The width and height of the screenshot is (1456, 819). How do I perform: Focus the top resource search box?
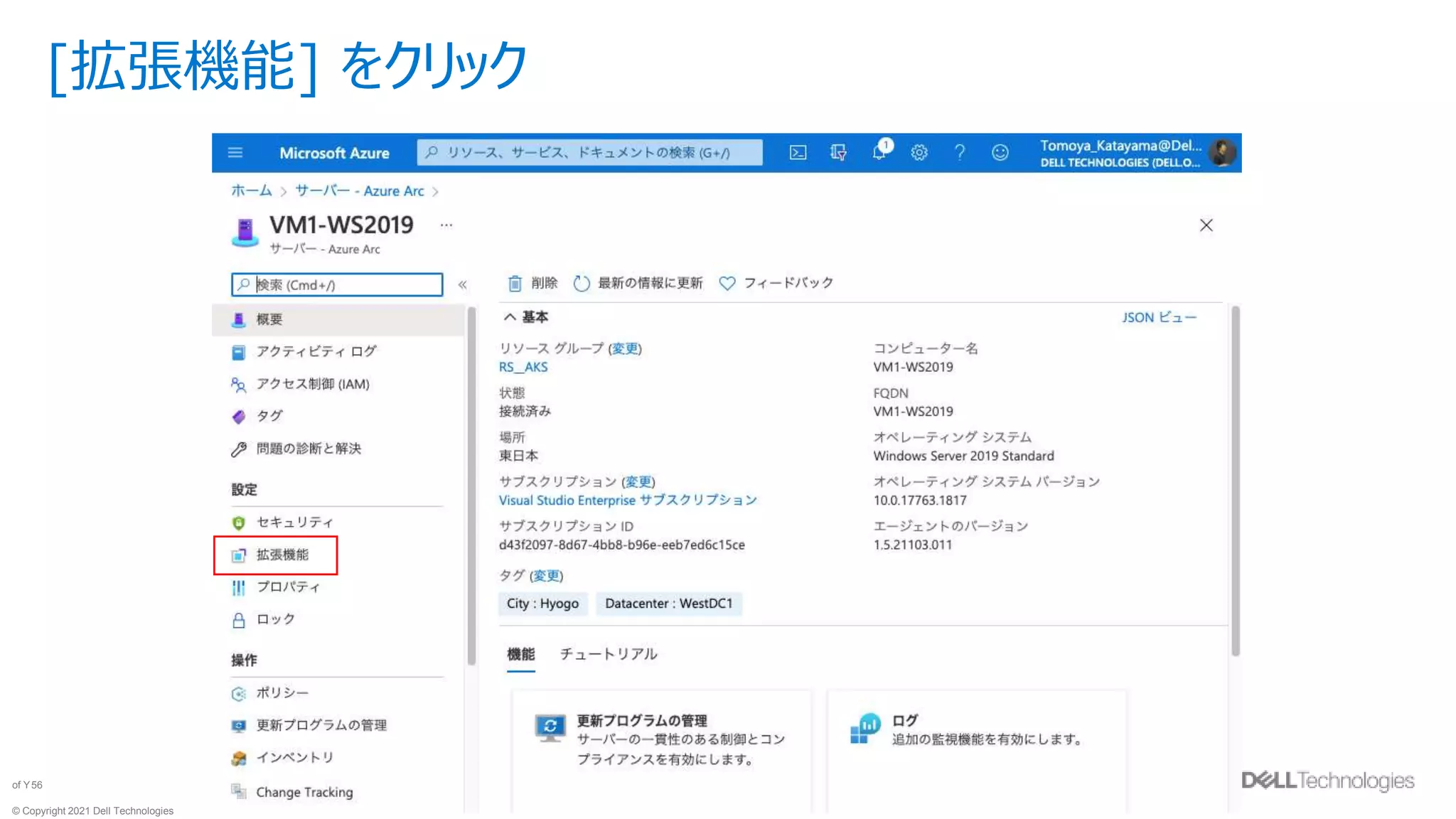click(x=589, y=152)
